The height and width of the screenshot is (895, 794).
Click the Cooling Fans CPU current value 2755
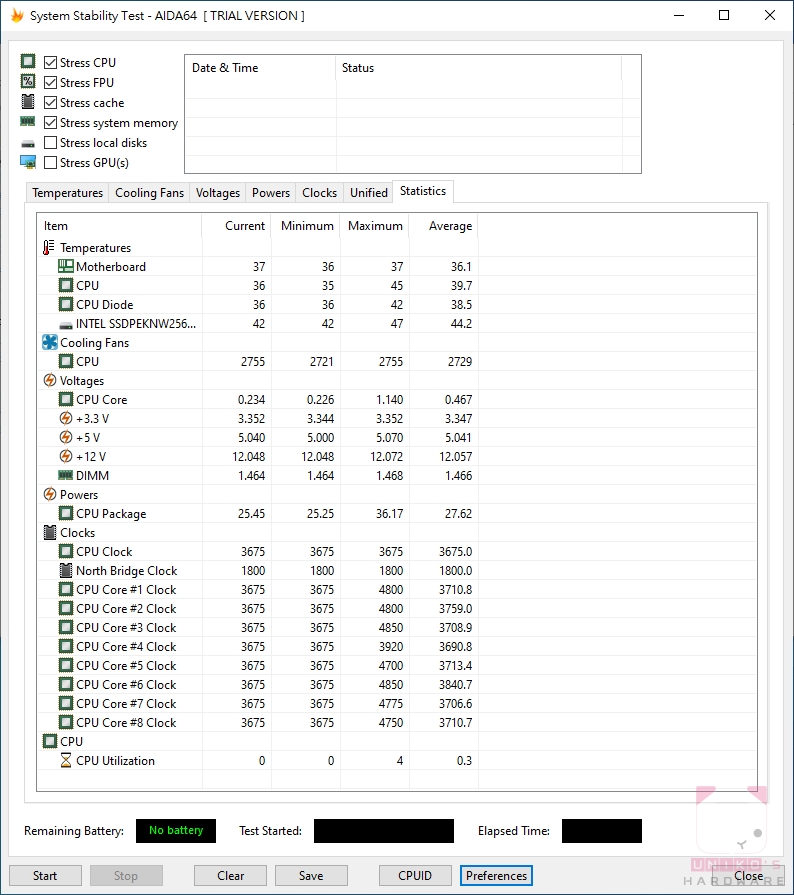(253, 361)
